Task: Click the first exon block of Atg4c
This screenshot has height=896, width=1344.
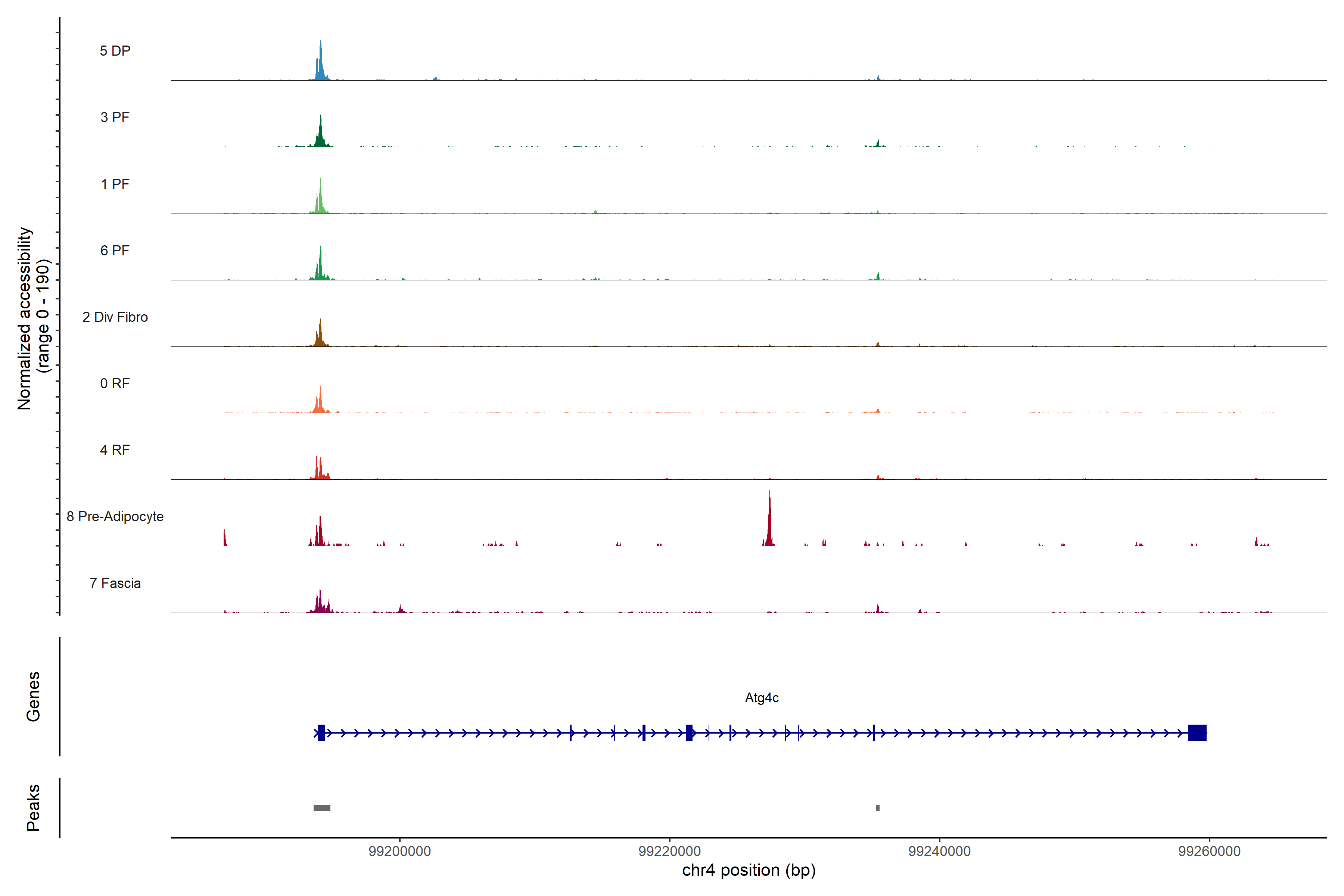Action: pos(322,732)
